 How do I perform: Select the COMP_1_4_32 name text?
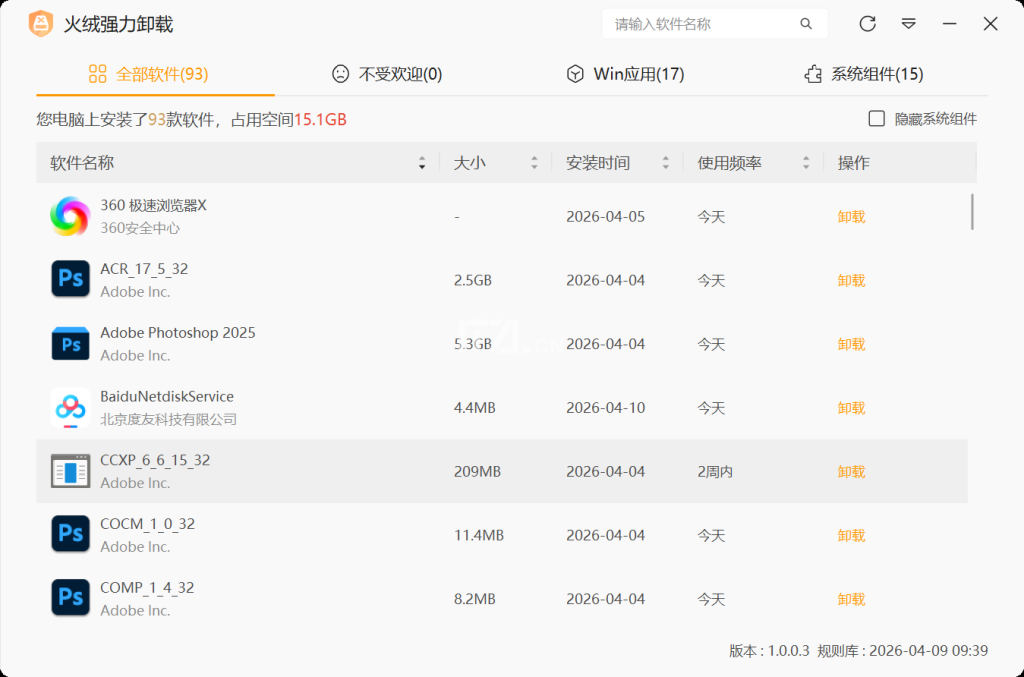click(x=147, y=588)
